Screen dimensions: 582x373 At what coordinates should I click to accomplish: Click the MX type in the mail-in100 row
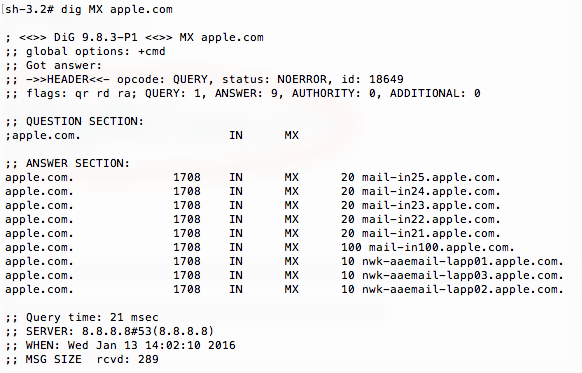[x=291, y=248]
